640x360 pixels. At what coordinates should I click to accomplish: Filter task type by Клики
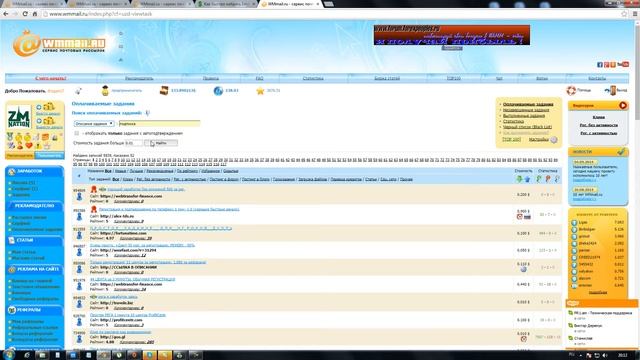tap(128, 179)
